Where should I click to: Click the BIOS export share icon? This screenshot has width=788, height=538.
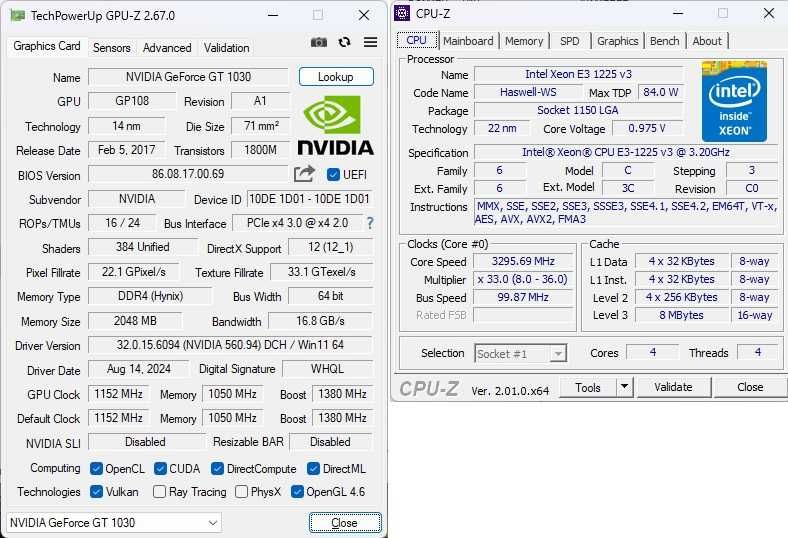(x=304, y=174)
